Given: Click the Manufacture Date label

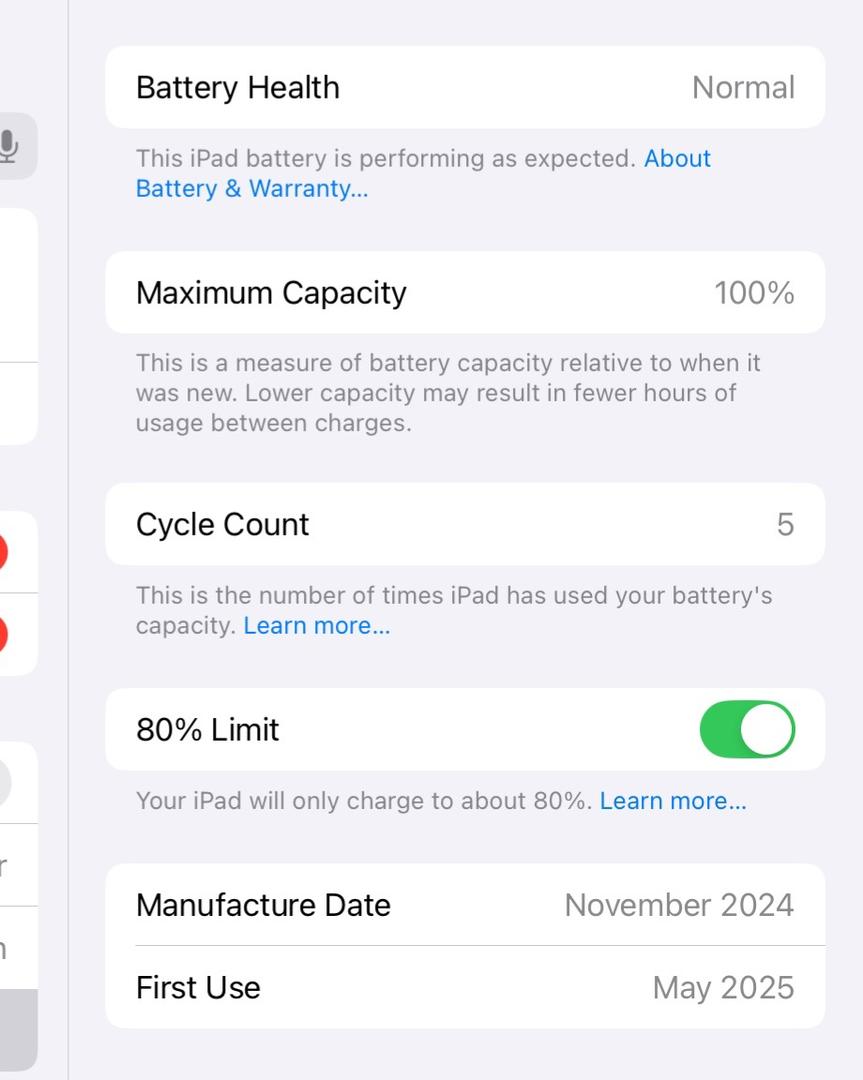Looking at the screenshot, I should pyautogui.click(x=263, y=905).
